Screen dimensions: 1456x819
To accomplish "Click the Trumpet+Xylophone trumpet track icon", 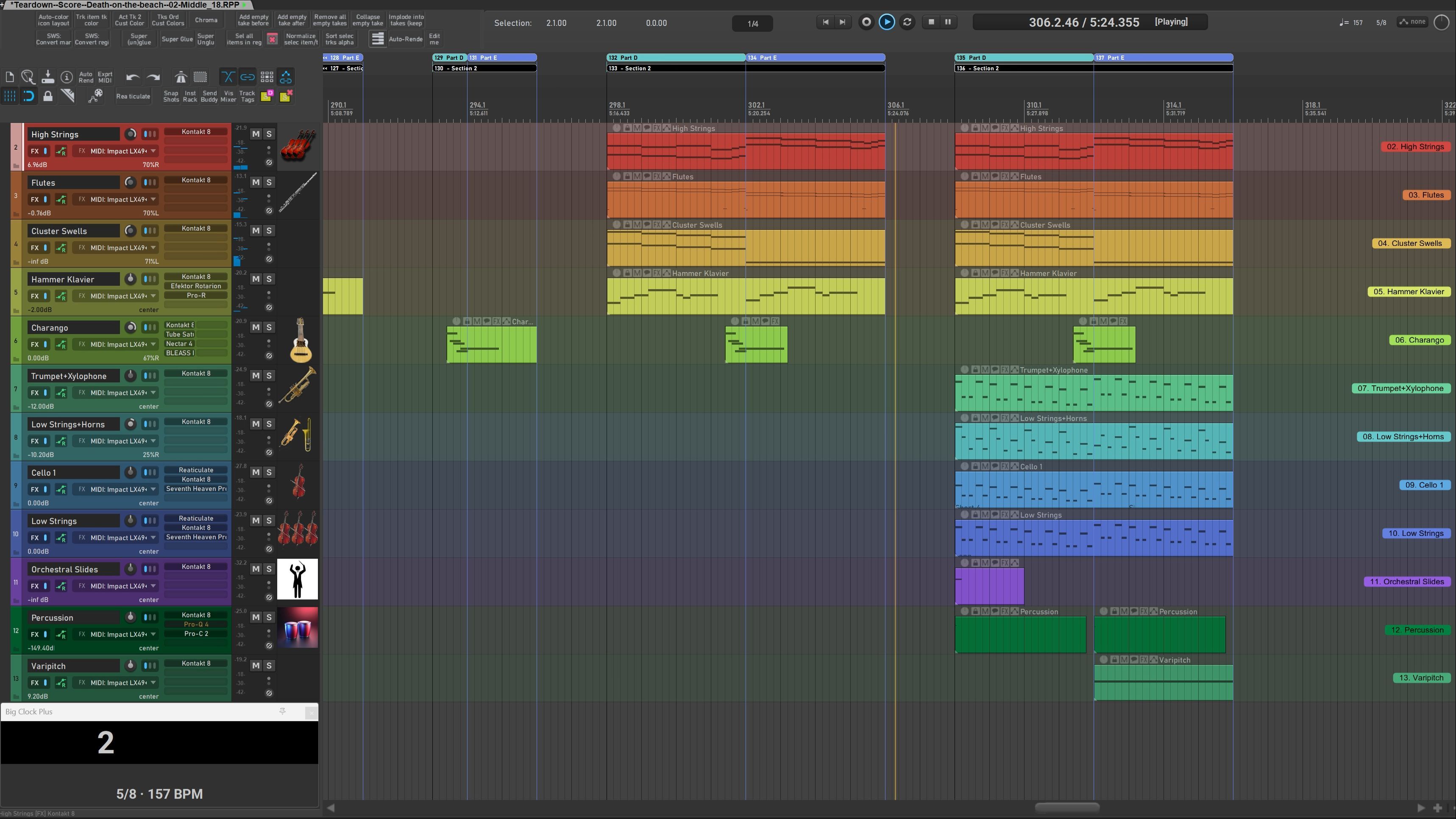I will tap(297, 384).
